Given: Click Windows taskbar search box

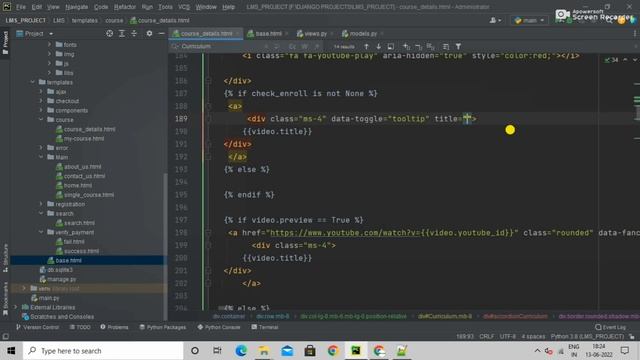Looking at the screenshot, I should 103,351.
